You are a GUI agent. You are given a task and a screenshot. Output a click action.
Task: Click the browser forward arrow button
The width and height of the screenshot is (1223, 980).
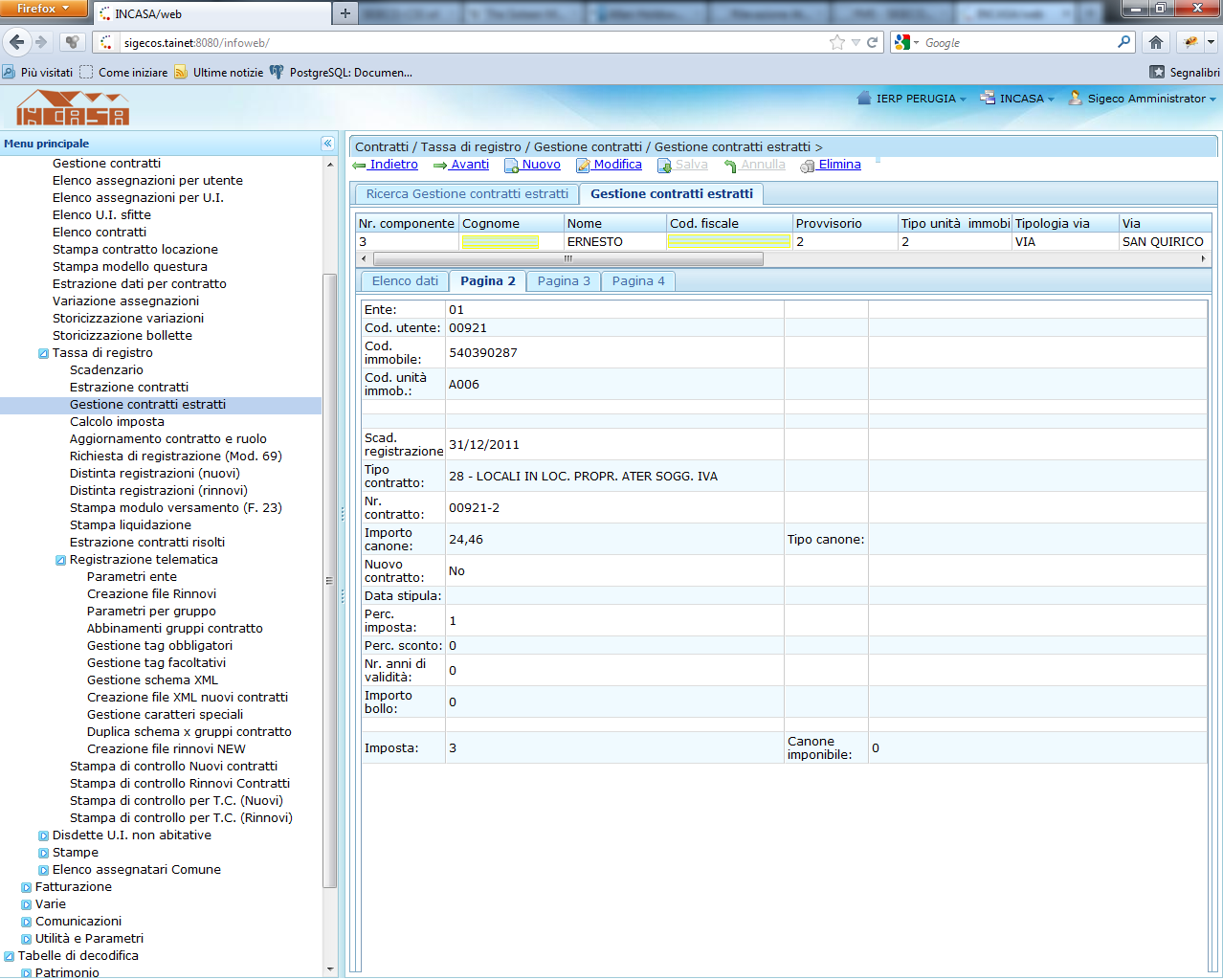40,42
